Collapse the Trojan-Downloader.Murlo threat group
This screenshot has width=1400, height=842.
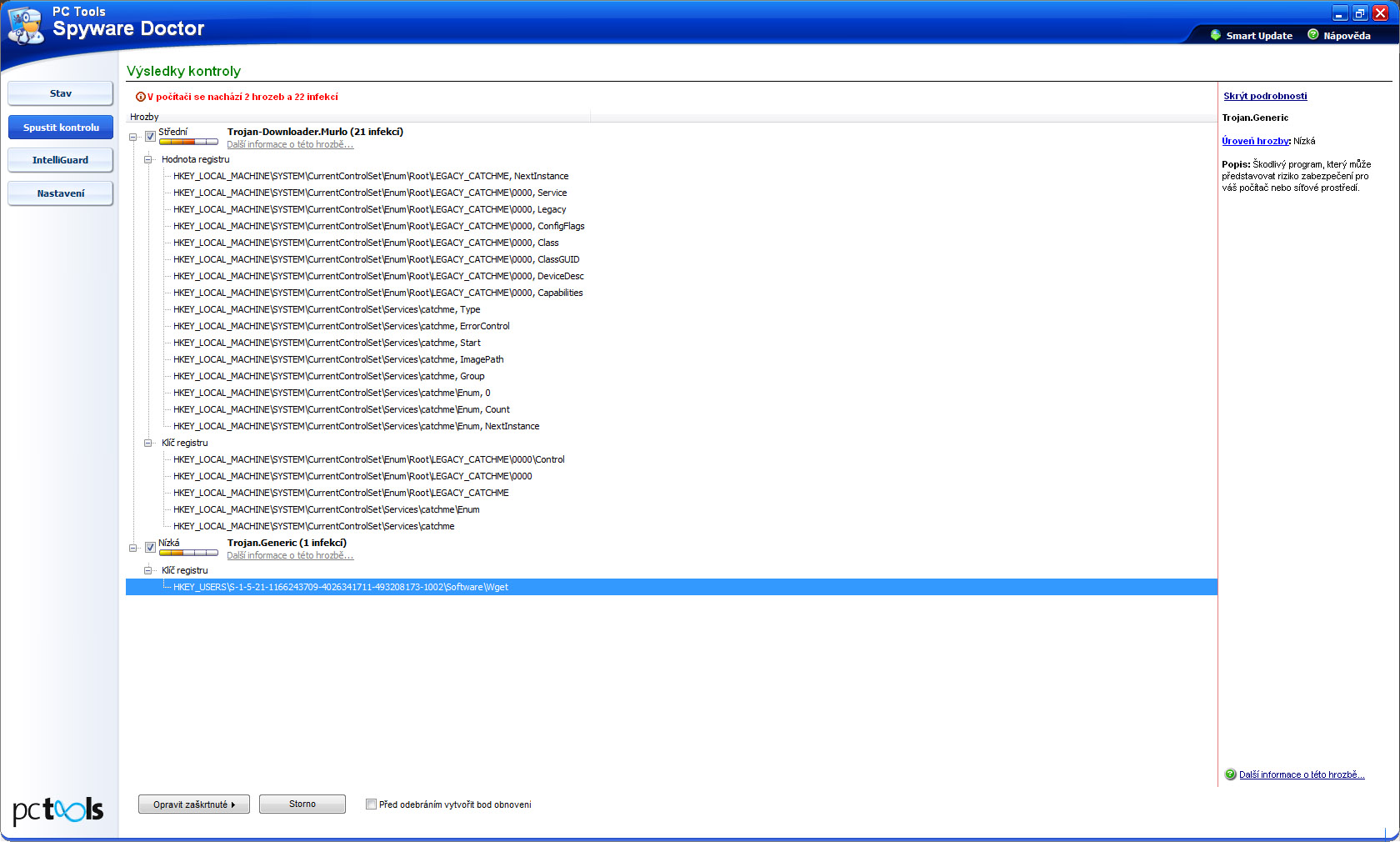133,137
